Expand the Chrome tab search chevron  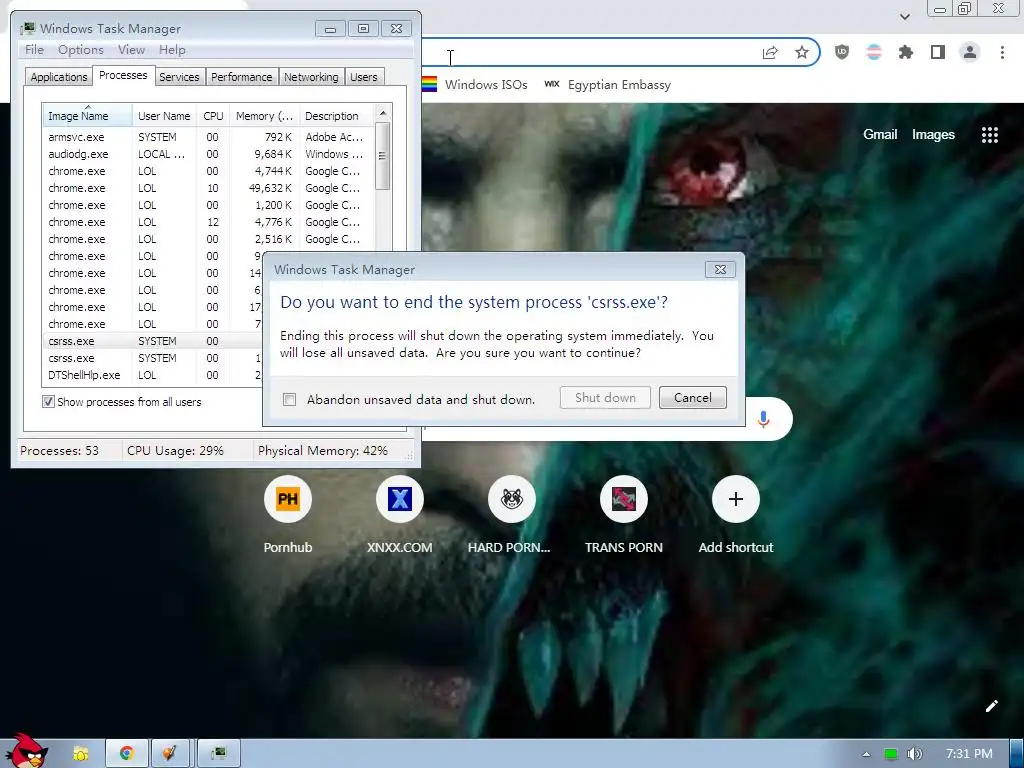[x=905, y=16]
